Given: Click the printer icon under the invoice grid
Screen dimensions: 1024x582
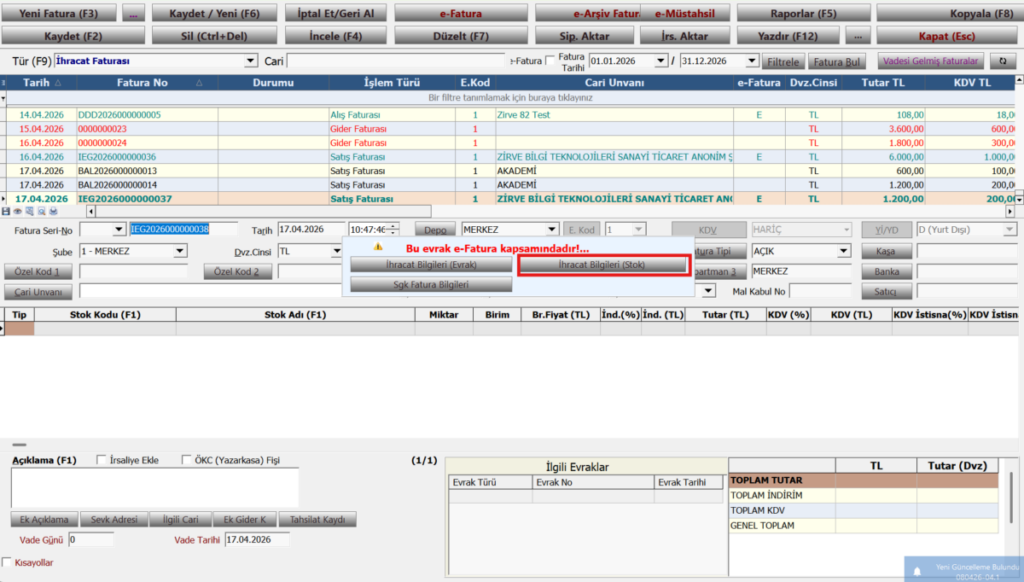Looking at the screenshot, I should [x=54, y=212].
